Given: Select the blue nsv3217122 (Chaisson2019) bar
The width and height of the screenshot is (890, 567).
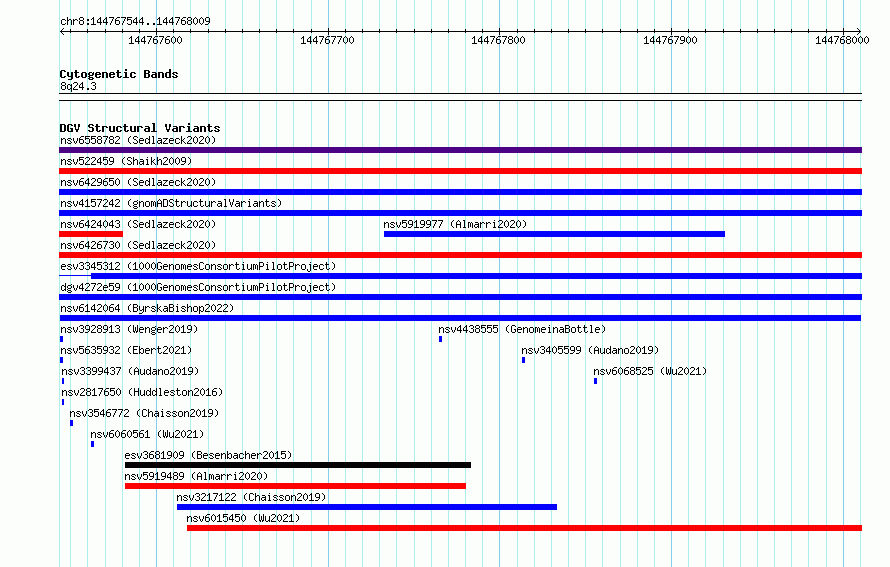Looking at the screenshot, I should pos(367,507).
